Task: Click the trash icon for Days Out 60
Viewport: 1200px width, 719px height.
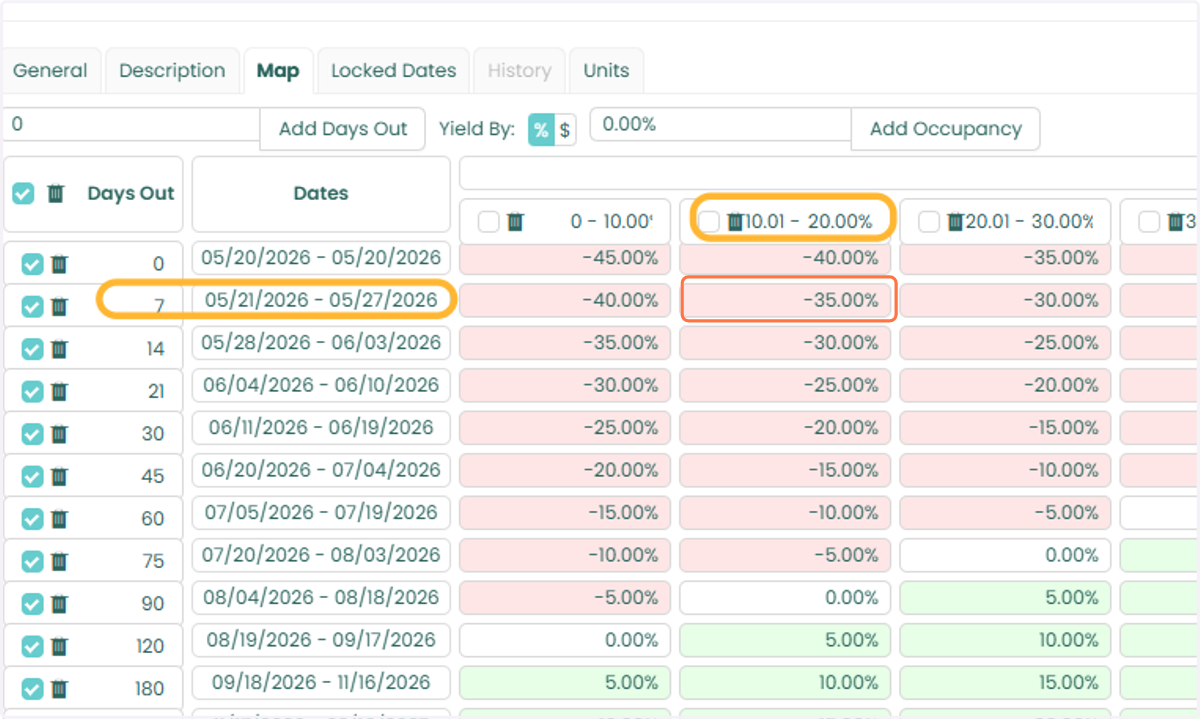Action: click(x=59, y=519)
